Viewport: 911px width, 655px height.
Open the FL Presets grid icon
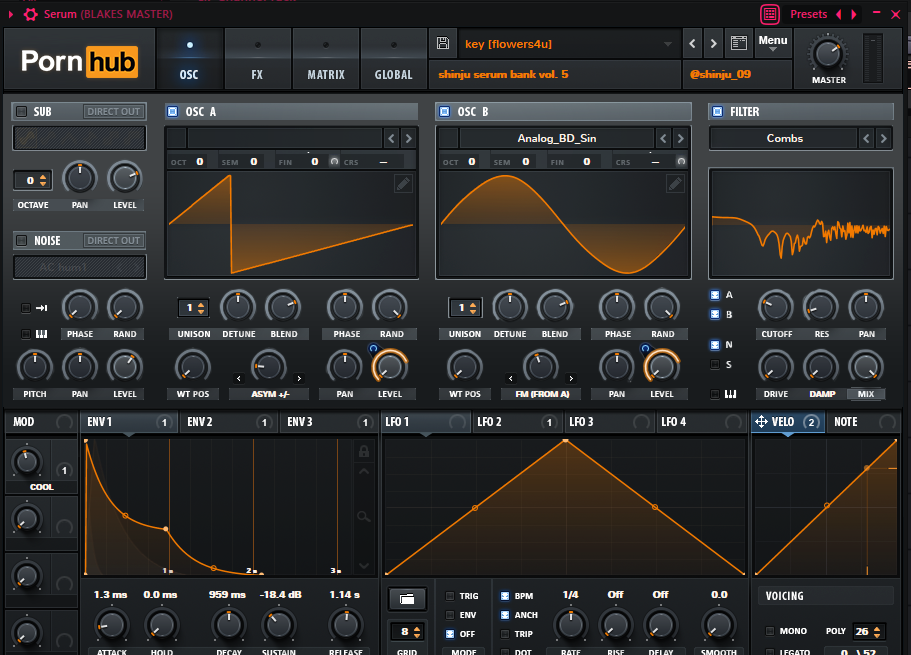[x=770, y=14]
